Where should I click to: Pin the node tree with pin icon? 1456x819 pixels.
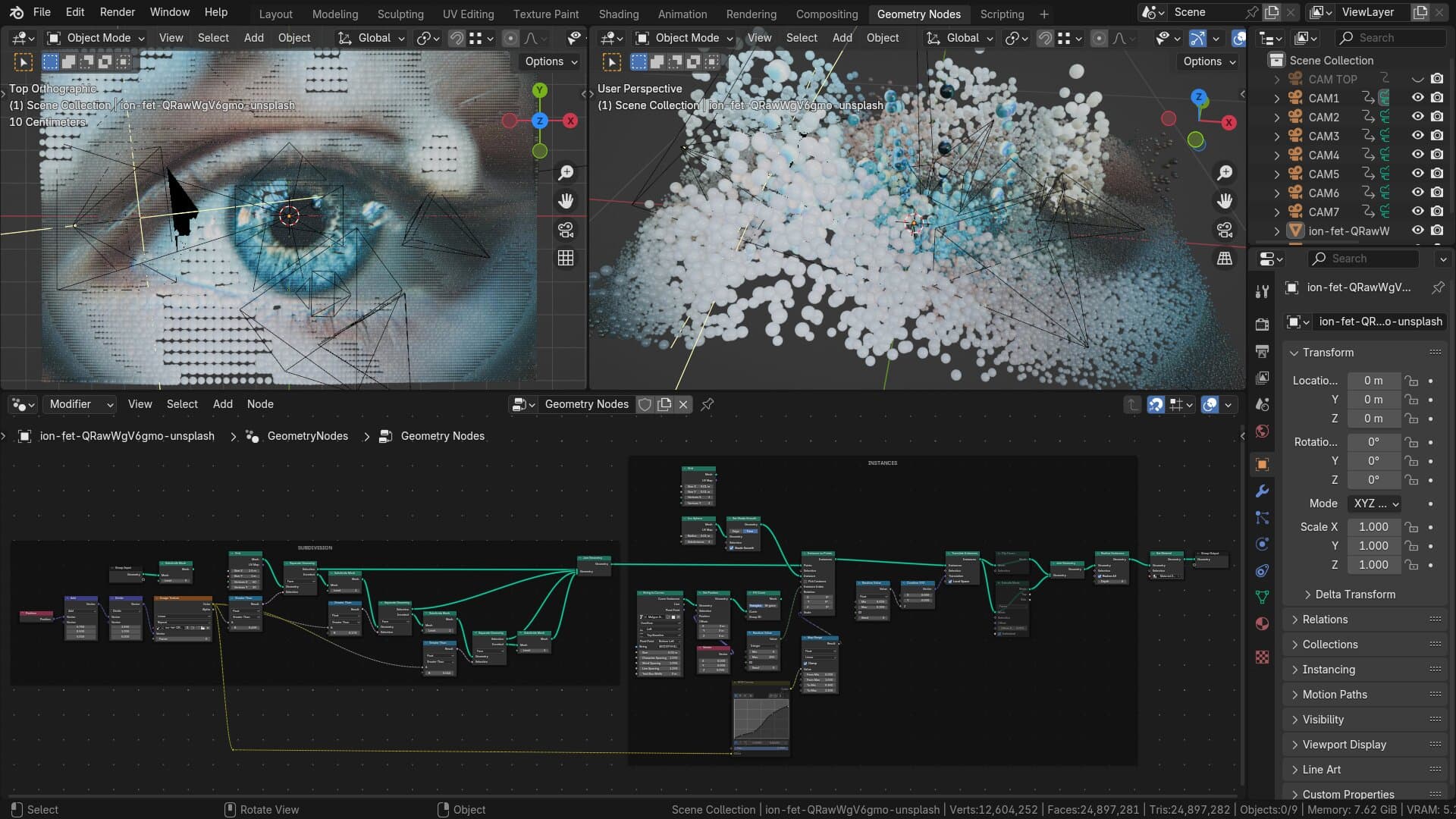coord(707,404)
